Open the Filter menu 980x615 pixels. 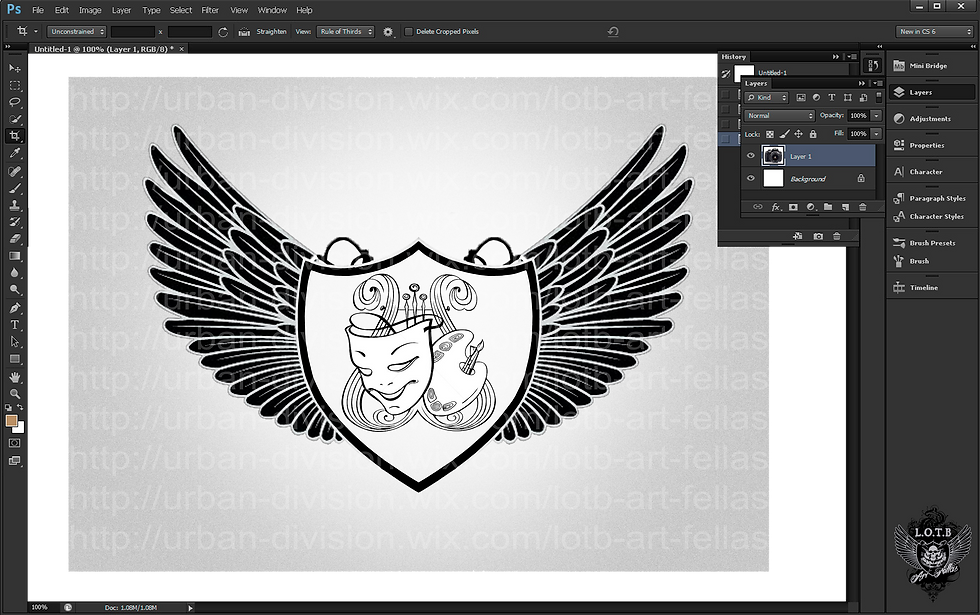pos(210,10)
